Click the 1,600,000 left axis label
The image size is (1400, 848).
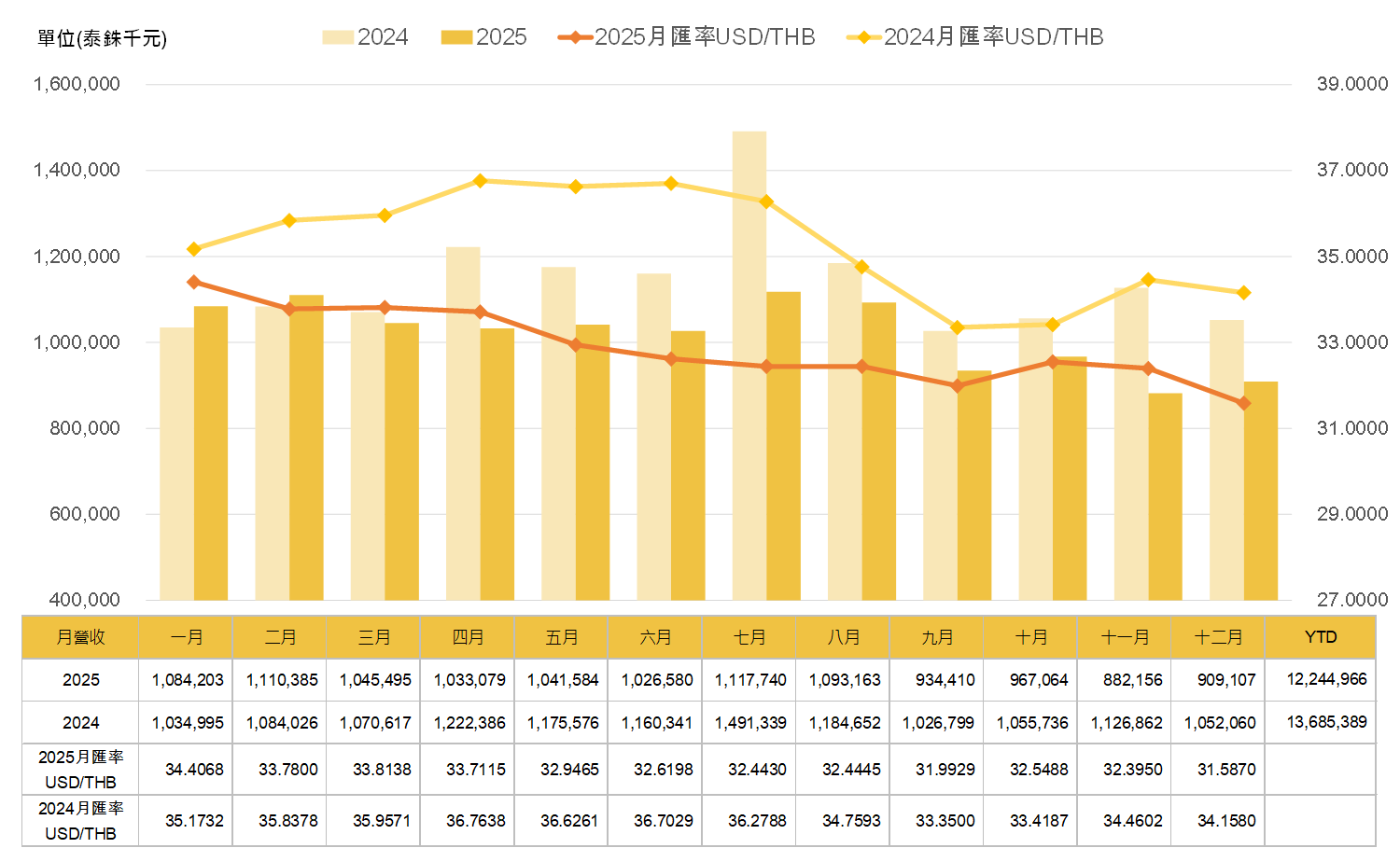[77, 84]
